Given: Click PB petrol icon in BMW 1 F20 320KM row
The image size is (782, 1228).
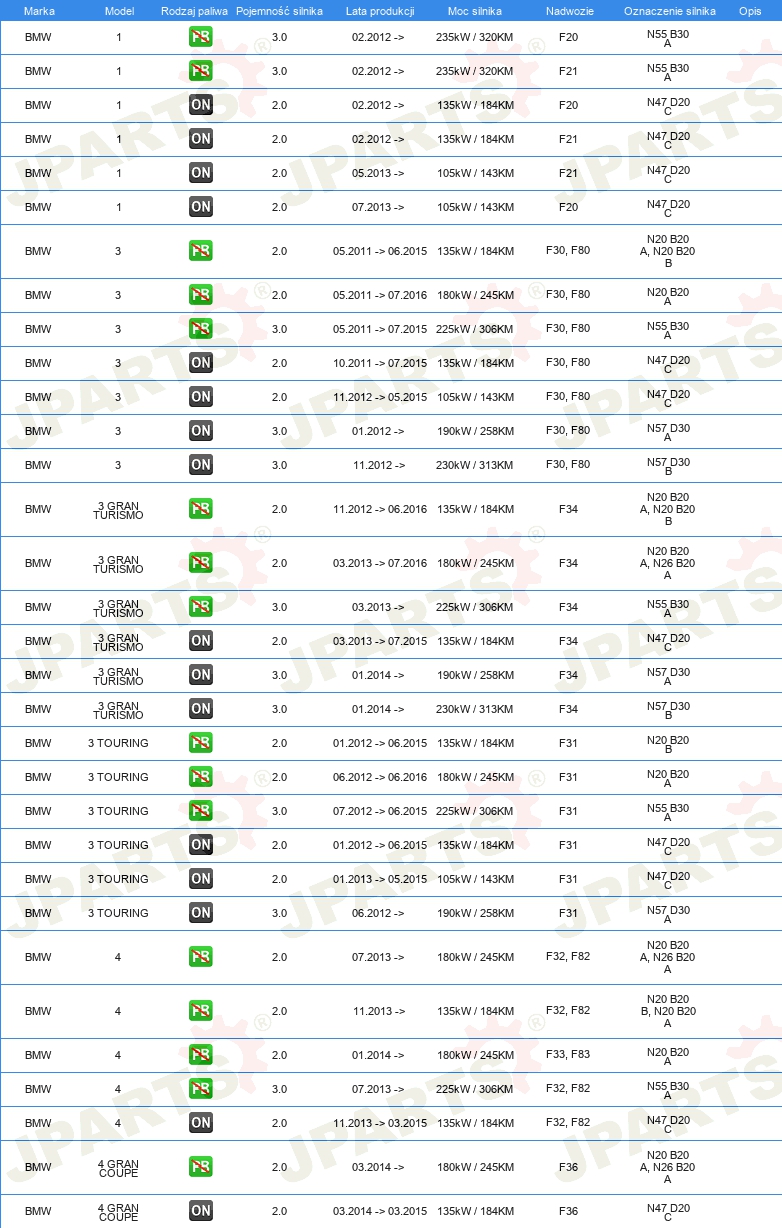Looking at the screenshot, I should coord(201,37).
